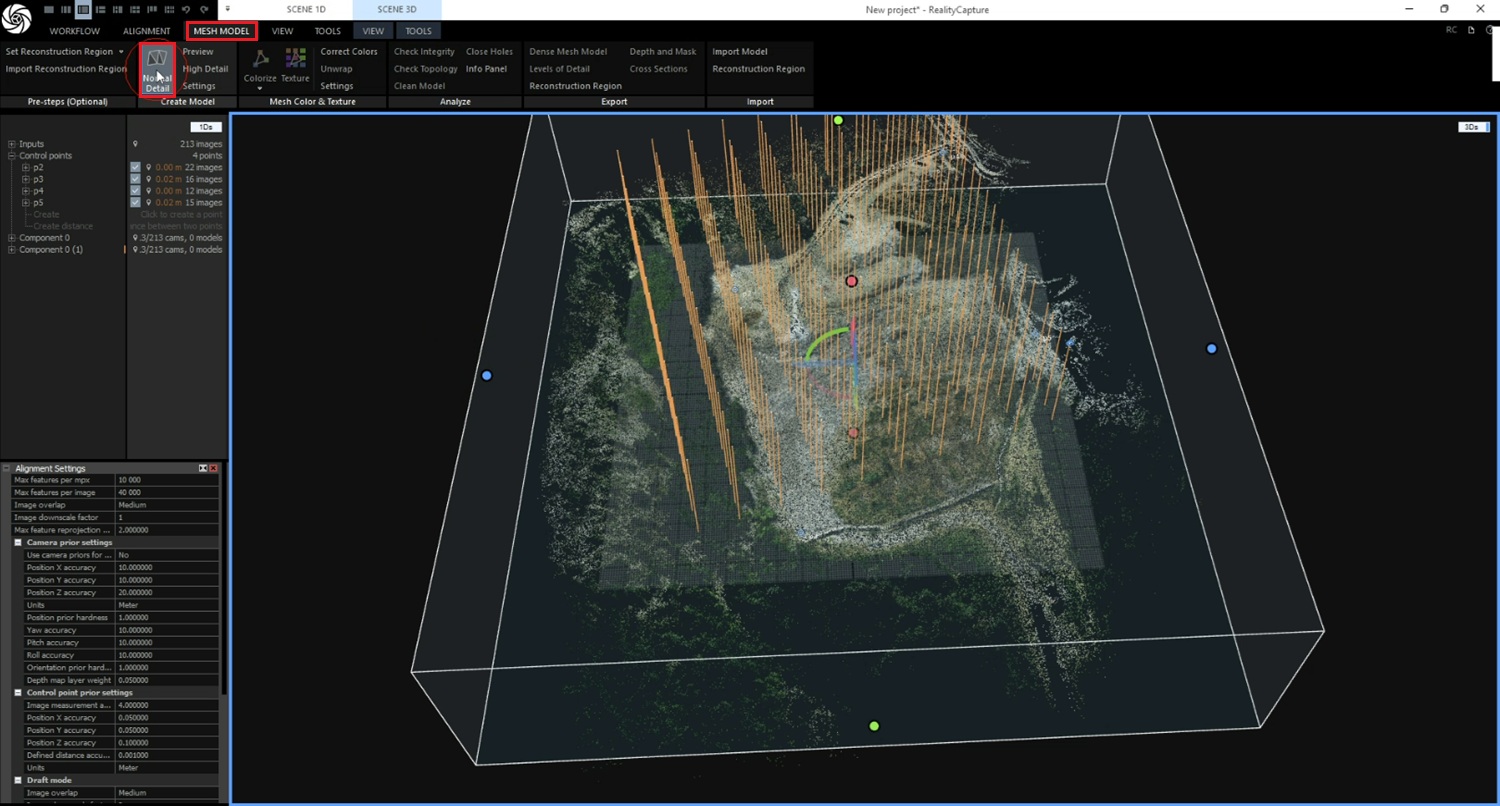Close the Alignment Settings panel

(x=213, y=468)
